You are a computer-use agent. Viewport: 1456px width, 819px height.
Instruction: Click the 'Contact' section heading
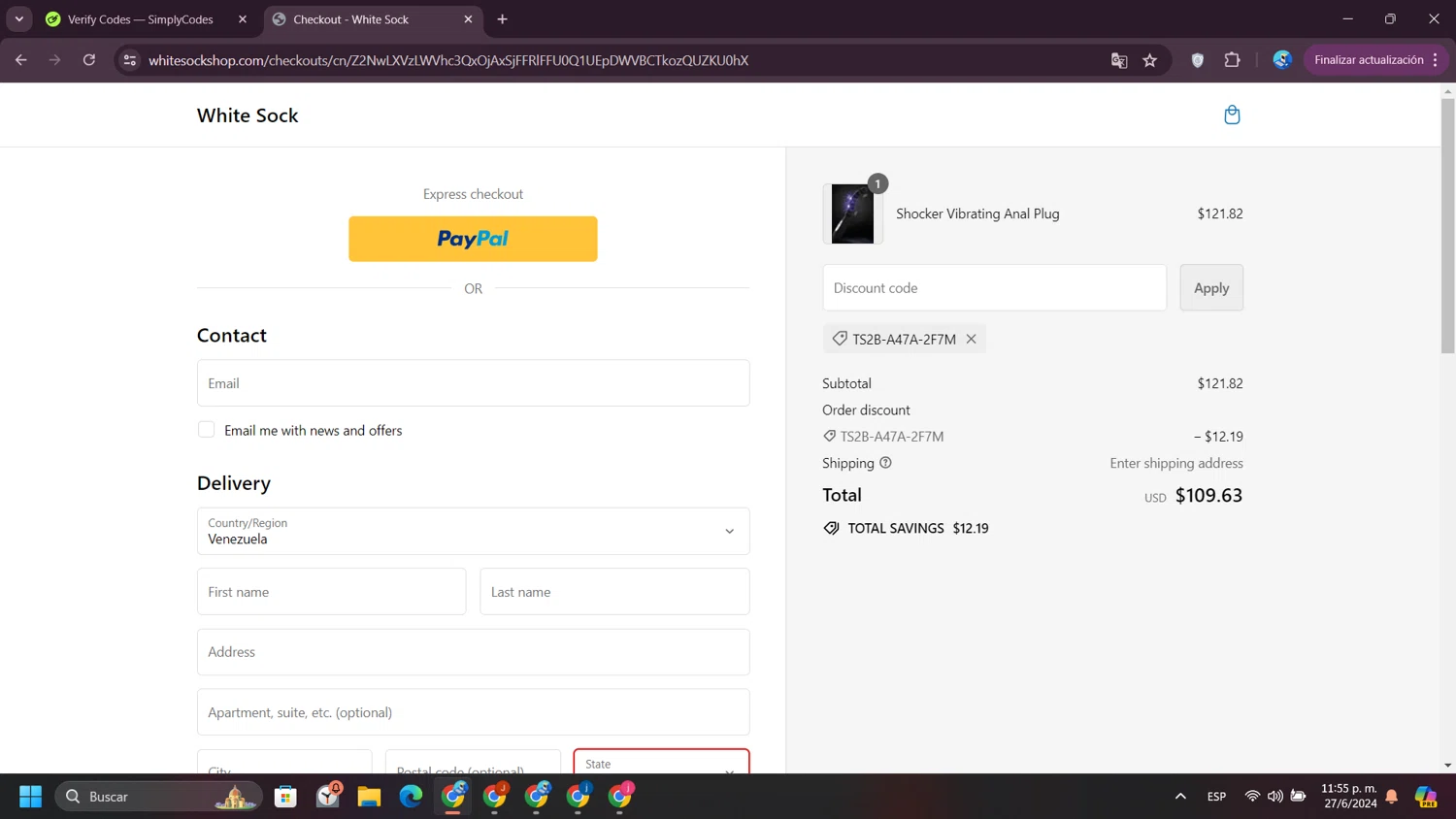coord(232,336)
